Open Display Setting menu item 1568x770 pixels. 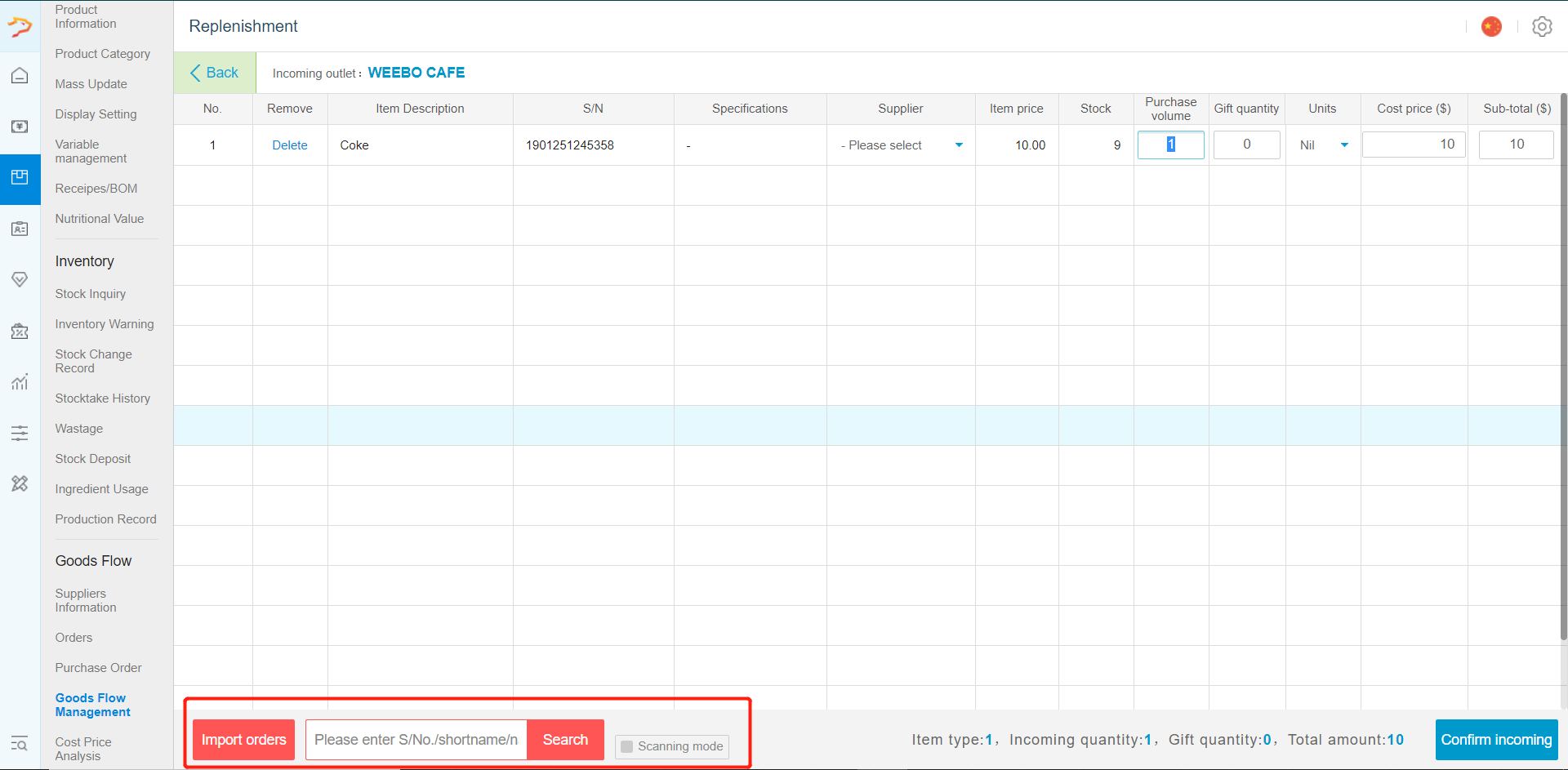coord(96,114)
